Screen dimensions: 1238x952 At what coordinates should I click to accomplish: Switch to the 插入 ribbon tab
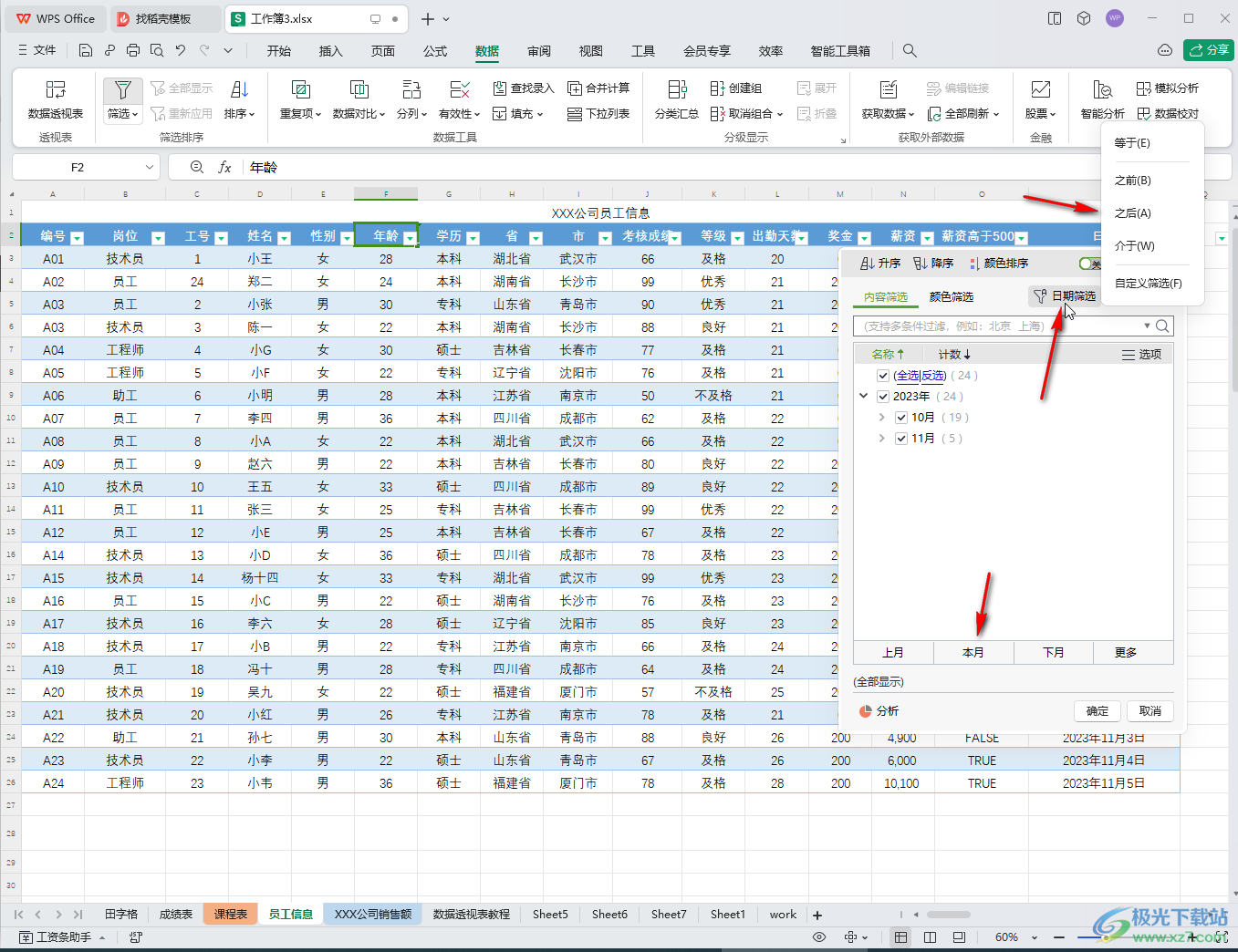(330, 51)
